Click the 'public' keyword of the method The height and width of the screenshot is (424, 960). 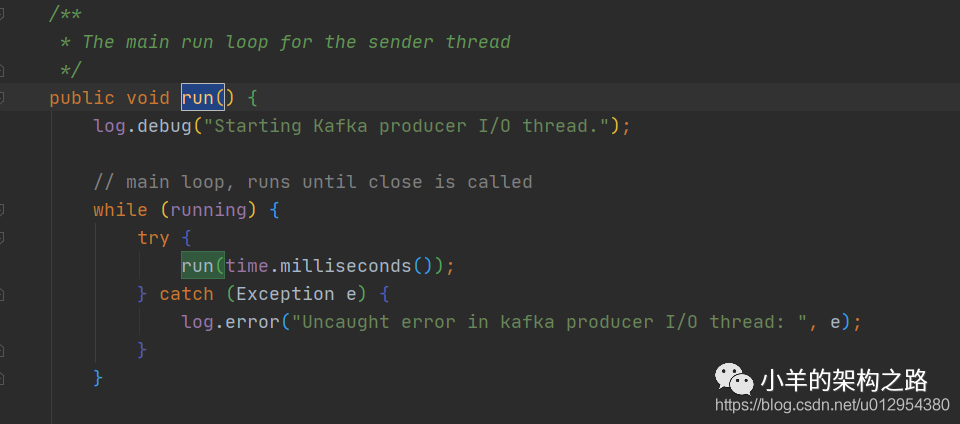tap(82, 98)
